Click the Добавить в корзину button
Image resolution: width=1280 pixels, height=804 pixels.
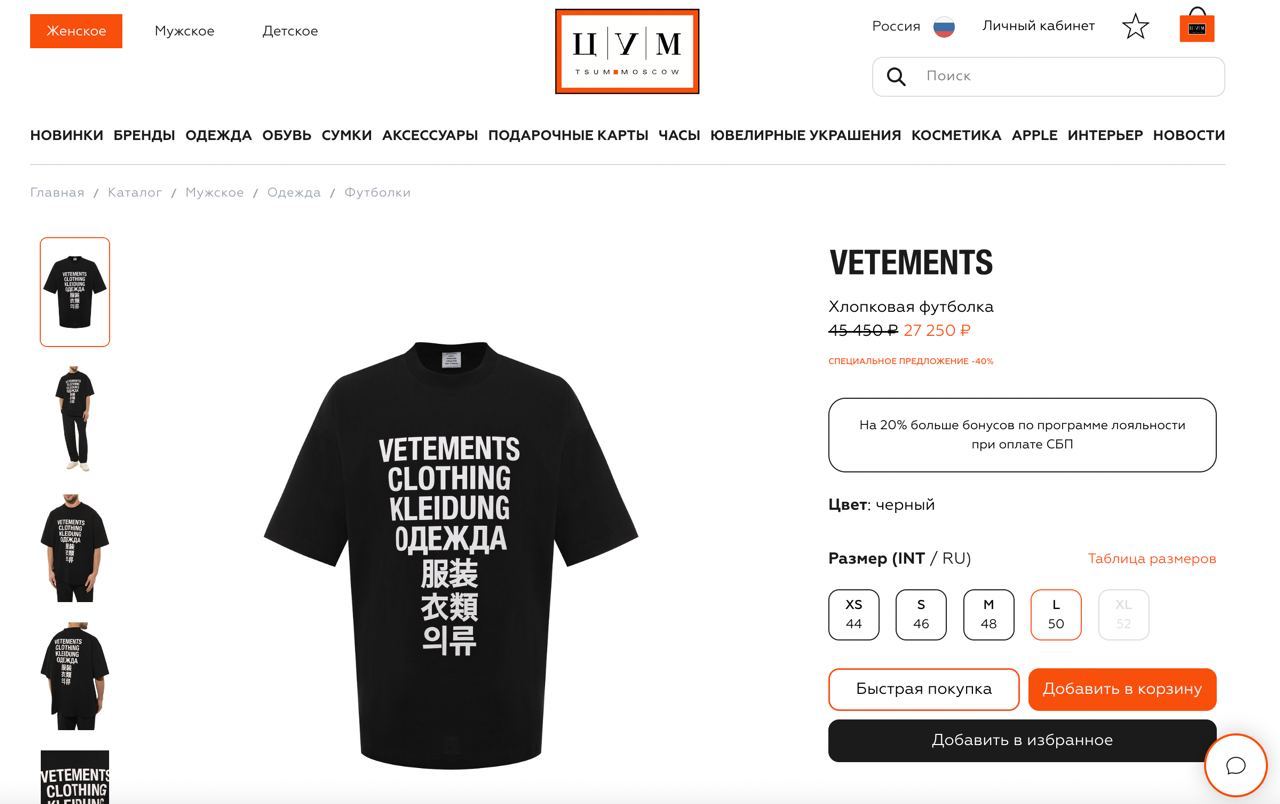(x=1122, y=689)
